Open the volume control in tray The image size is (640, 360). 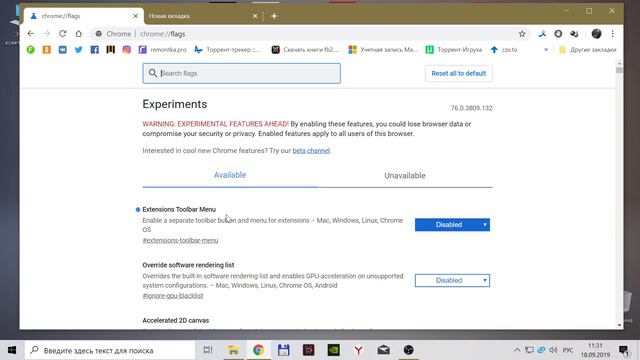point(553,350)
